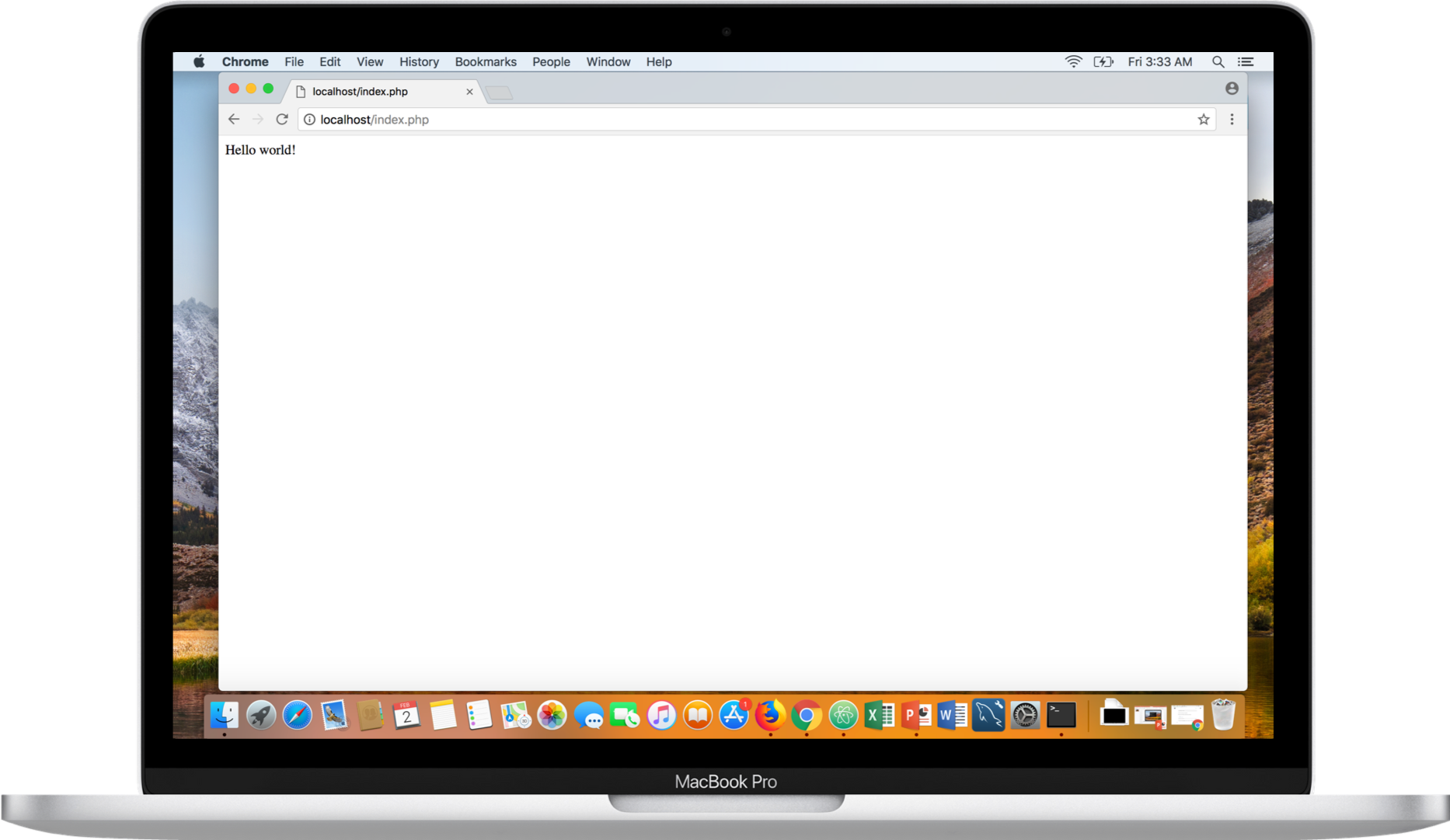This screenshot has height=840, width=1450.
Task: Start PowerPoint from the dock
Action: click(915, 715)
